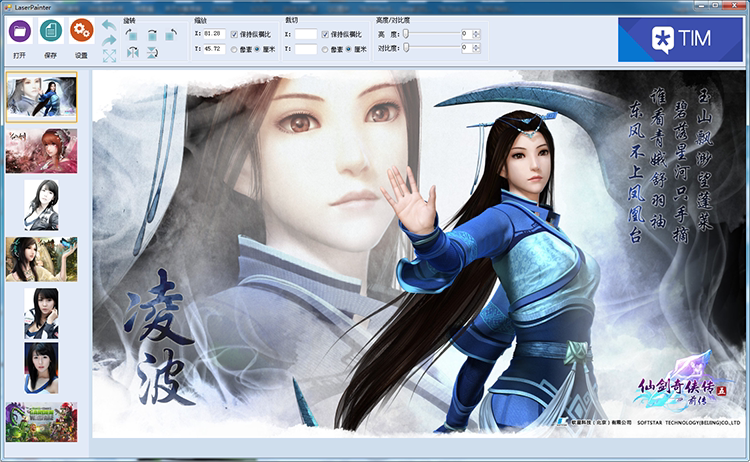Click the first rotate icon in rotate group
Screen dimensions: 750x462
132,34
